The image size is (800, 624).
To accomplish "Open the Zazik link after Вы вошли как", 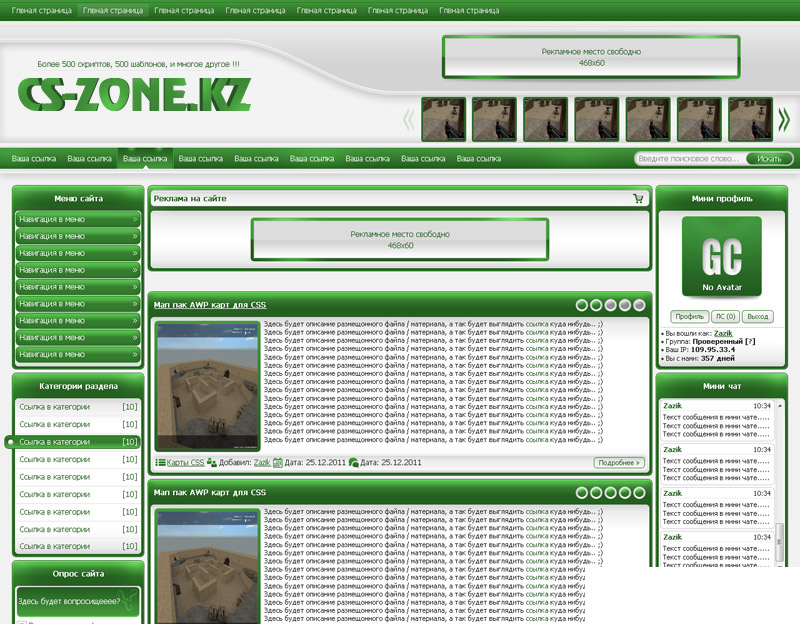I will pyautogui.click(x=723, y=333).
